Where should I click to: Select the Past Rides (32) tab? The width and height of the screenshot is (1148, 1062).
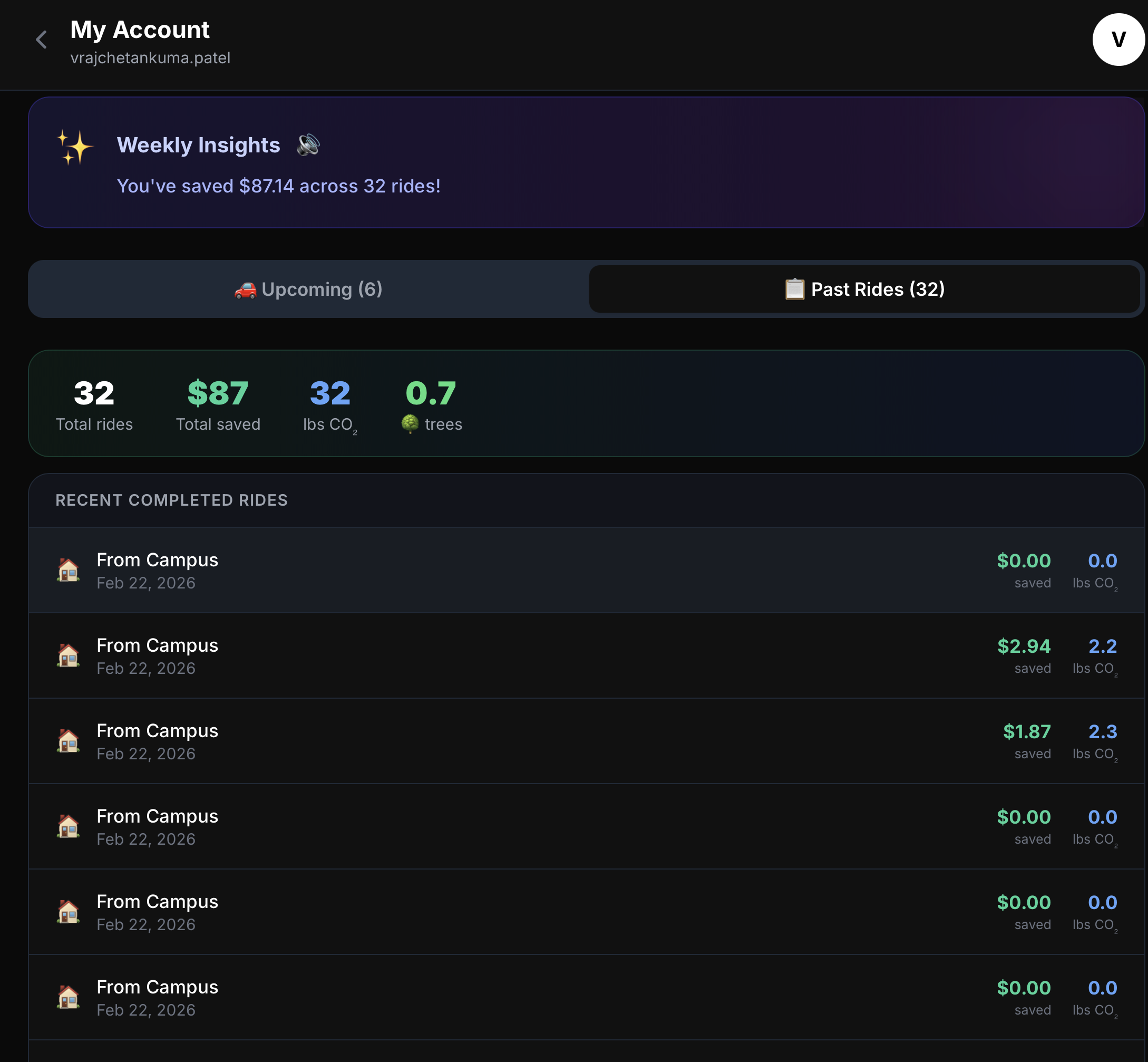pos(864,289)
